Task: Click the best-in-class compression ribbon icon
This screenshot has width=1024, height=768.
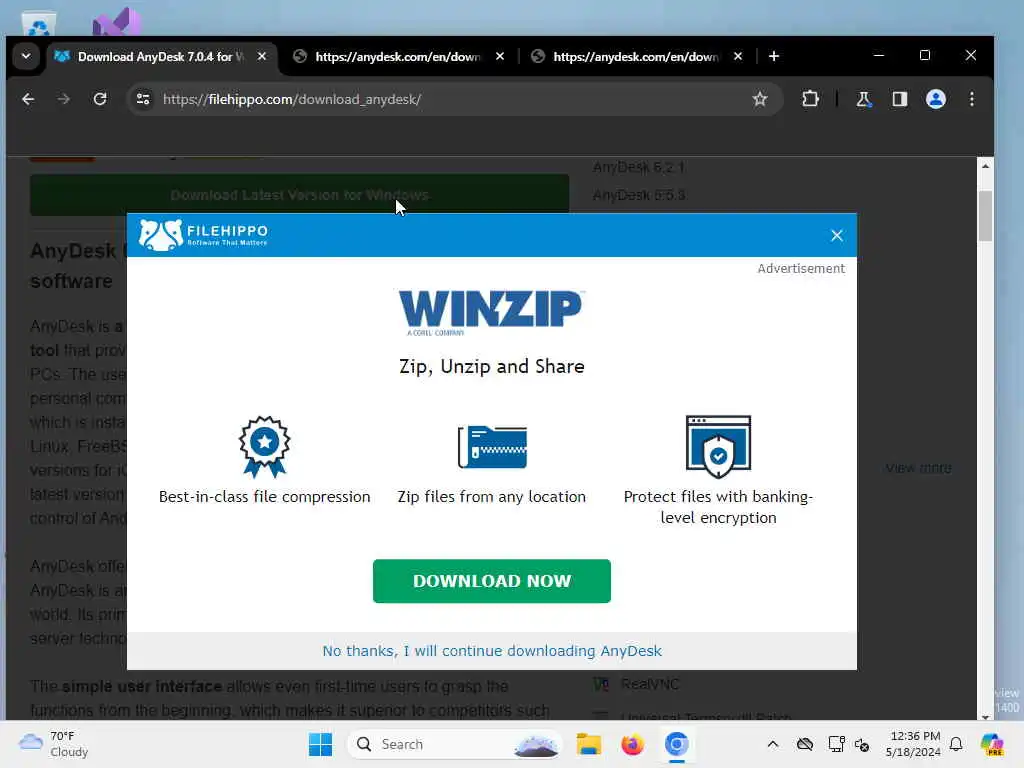Action: pos(264,447)
